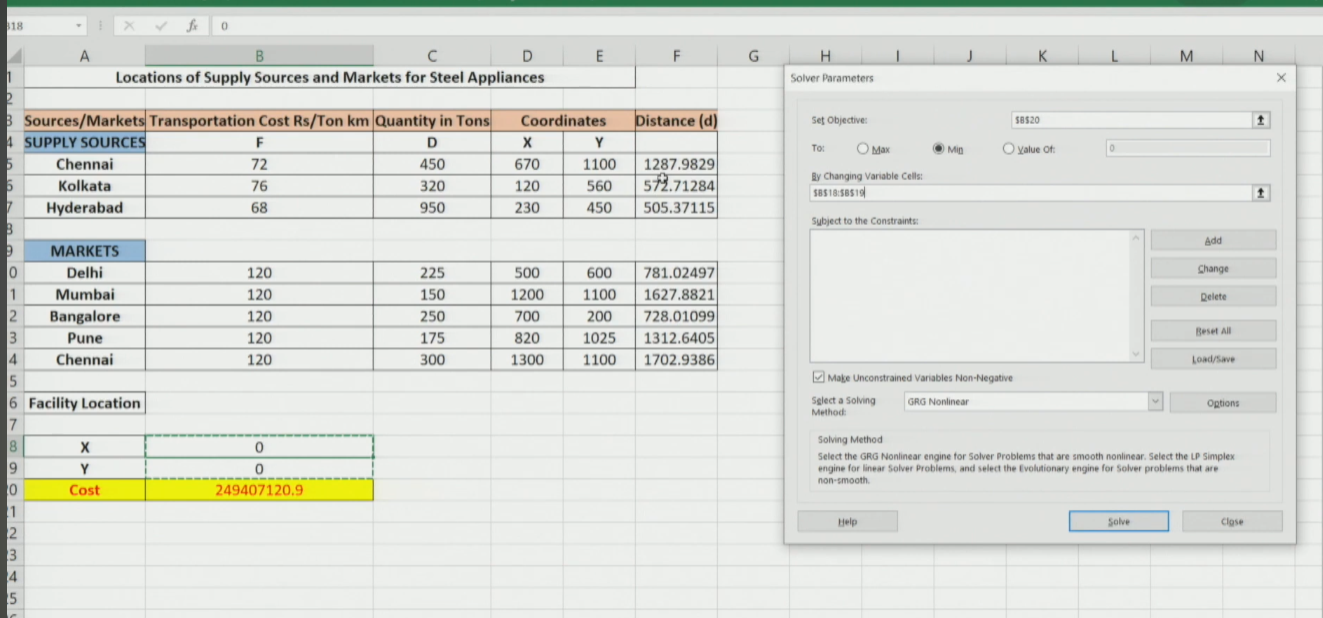Select the X facility location value cell
The image size is (1323, 618).
259,447
